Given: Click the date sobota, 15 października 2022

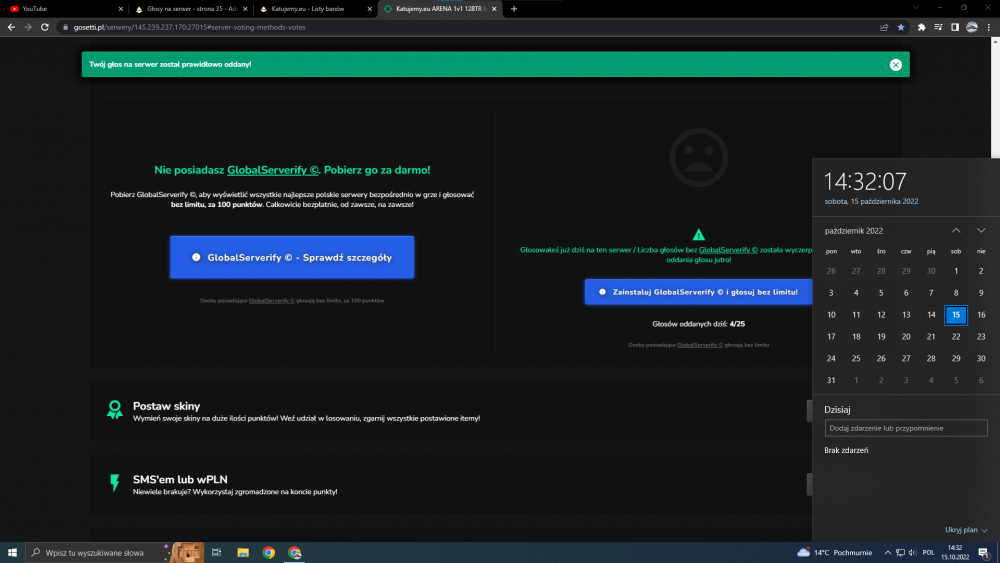Looking at the screenshot, I should [x=871, y=201].
